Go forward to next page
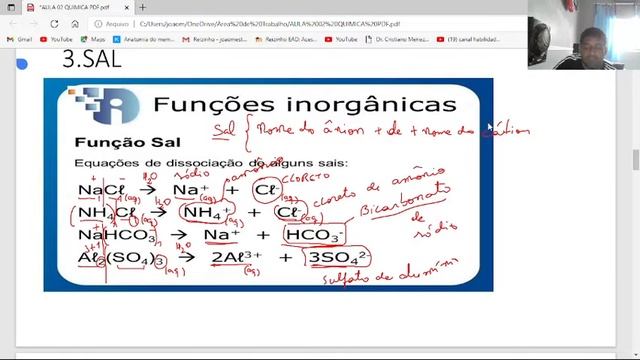The width and height of the screenshot is (640, 360). pos(34,24)
